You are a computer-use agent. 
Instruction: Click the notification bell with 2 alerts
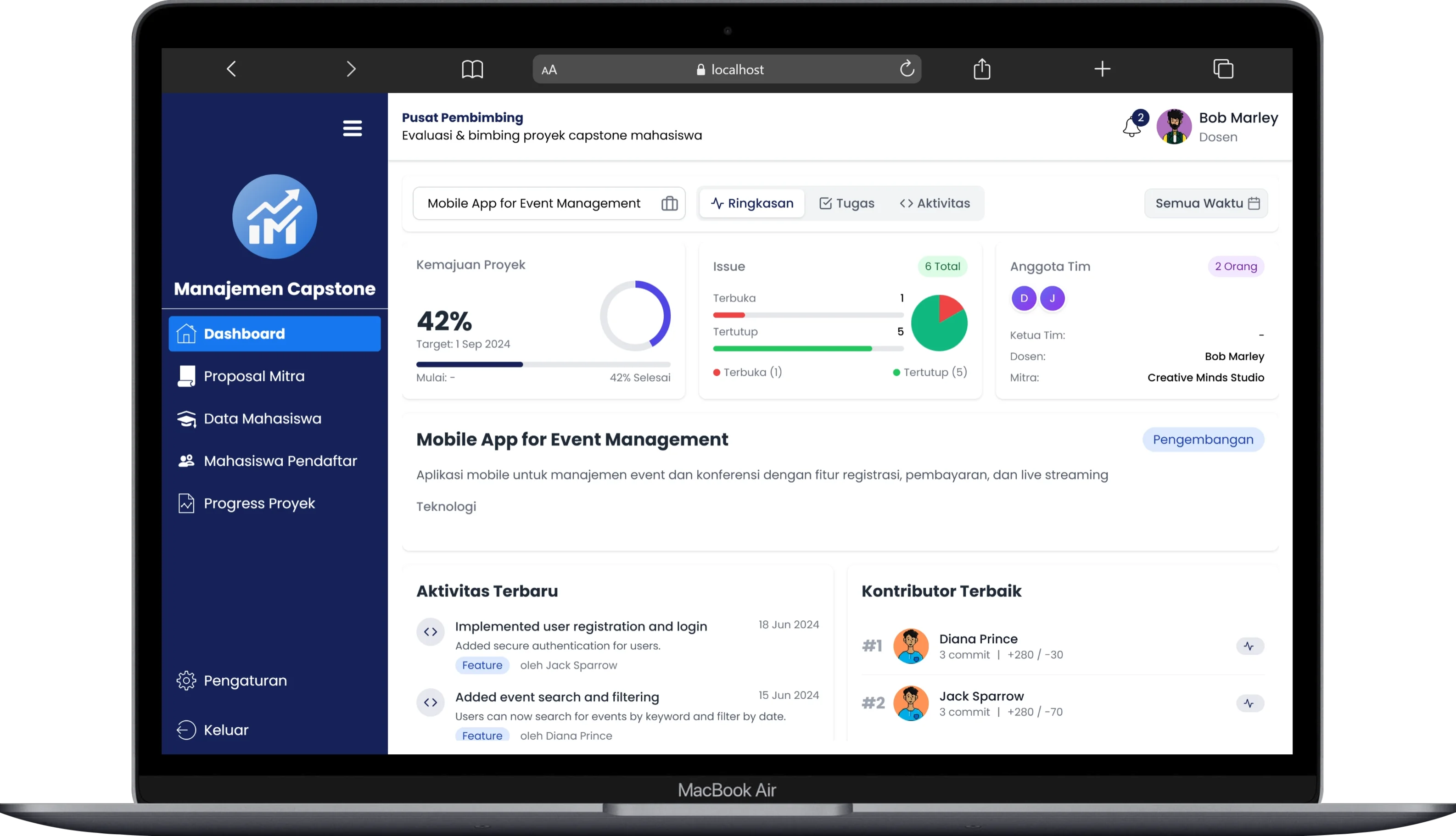pyautogui.click(x=1131, y=127)
